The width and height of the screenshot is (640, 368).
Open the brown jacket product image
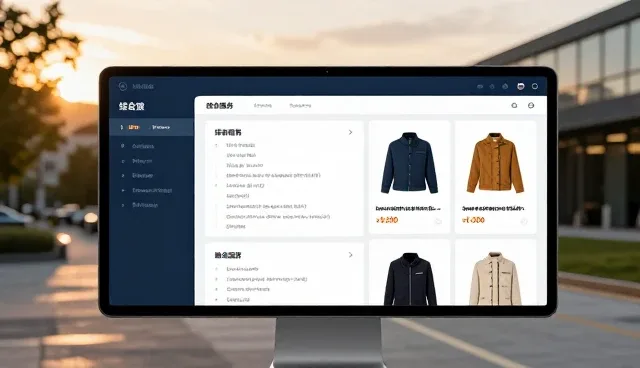pos(495,163)
